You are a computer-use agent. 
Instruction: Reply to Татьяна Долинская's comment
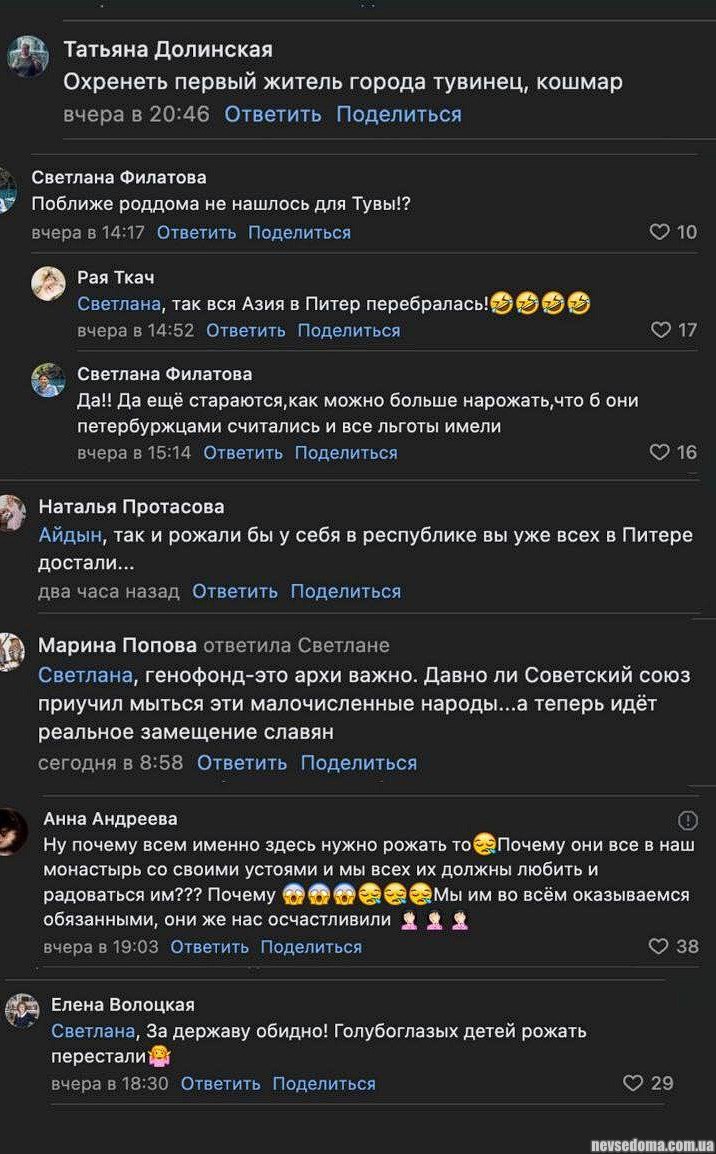click(273, 114)
